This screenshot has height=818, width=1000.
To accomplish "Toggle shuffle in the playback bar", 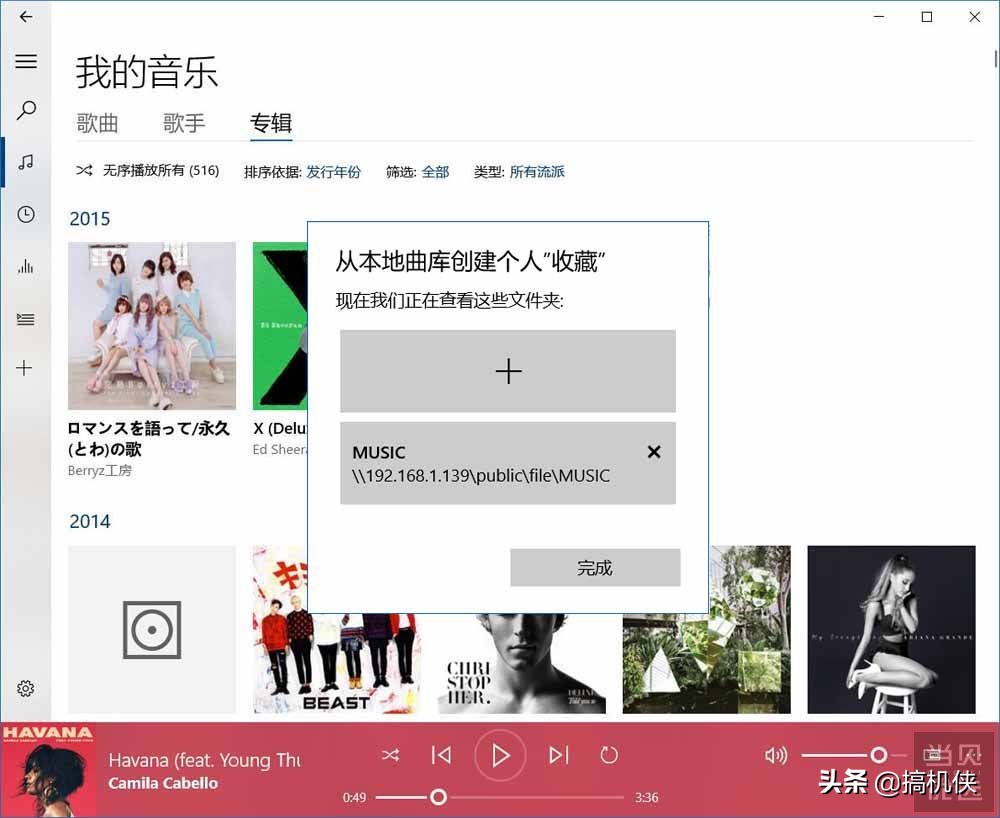I will (391, 755).
